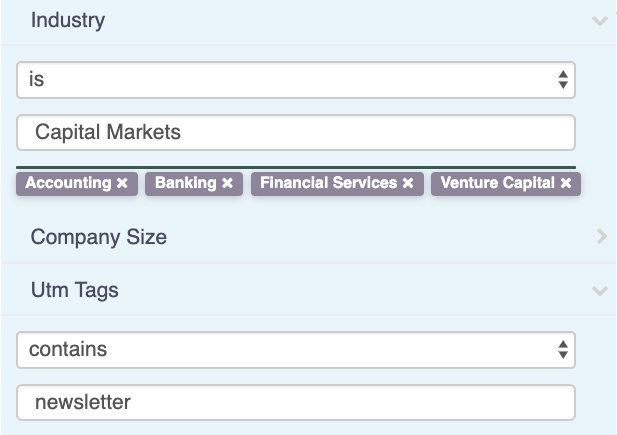This screenshot has height=435, width=617.
Task: Open the Industry 'is' operator dropdown
Action: (x=296, y=80)
